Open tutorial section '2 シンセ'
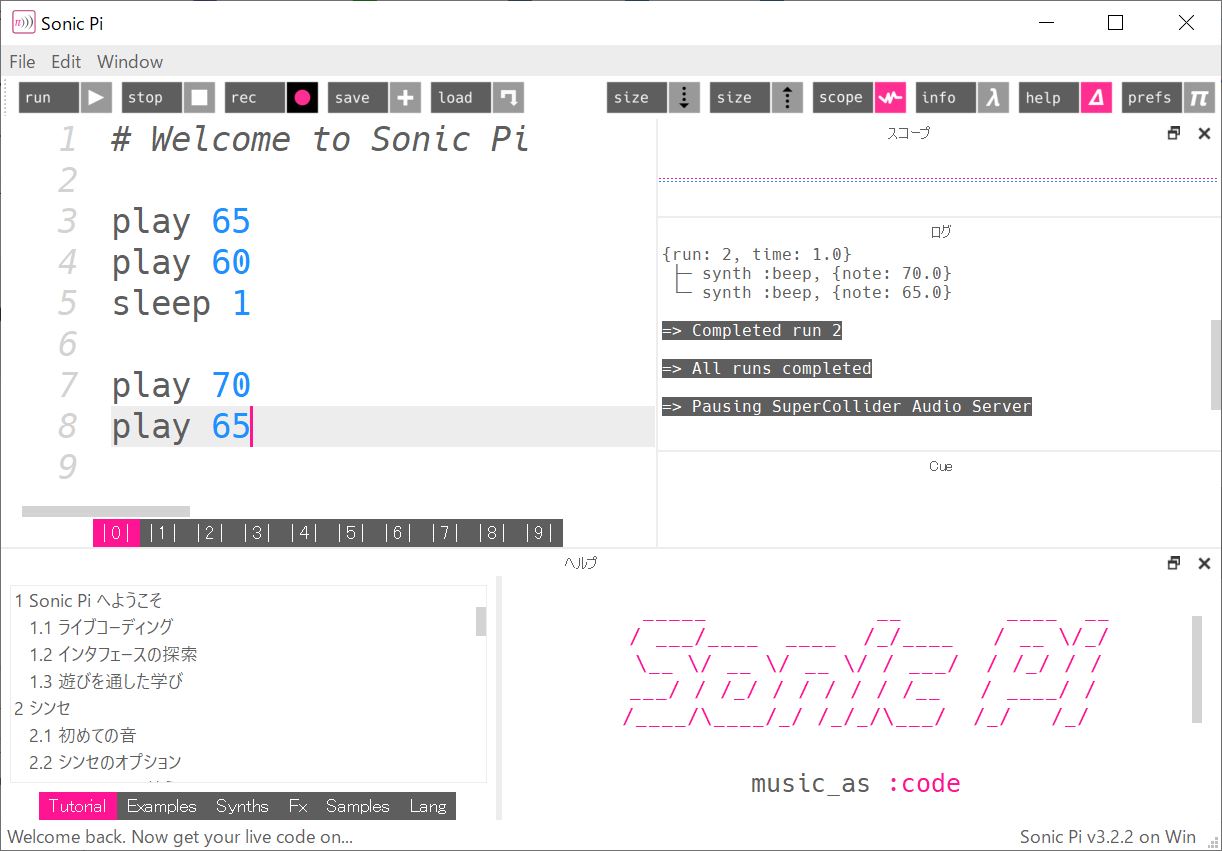The image size is (1222, 851). [x=42, y=708]
